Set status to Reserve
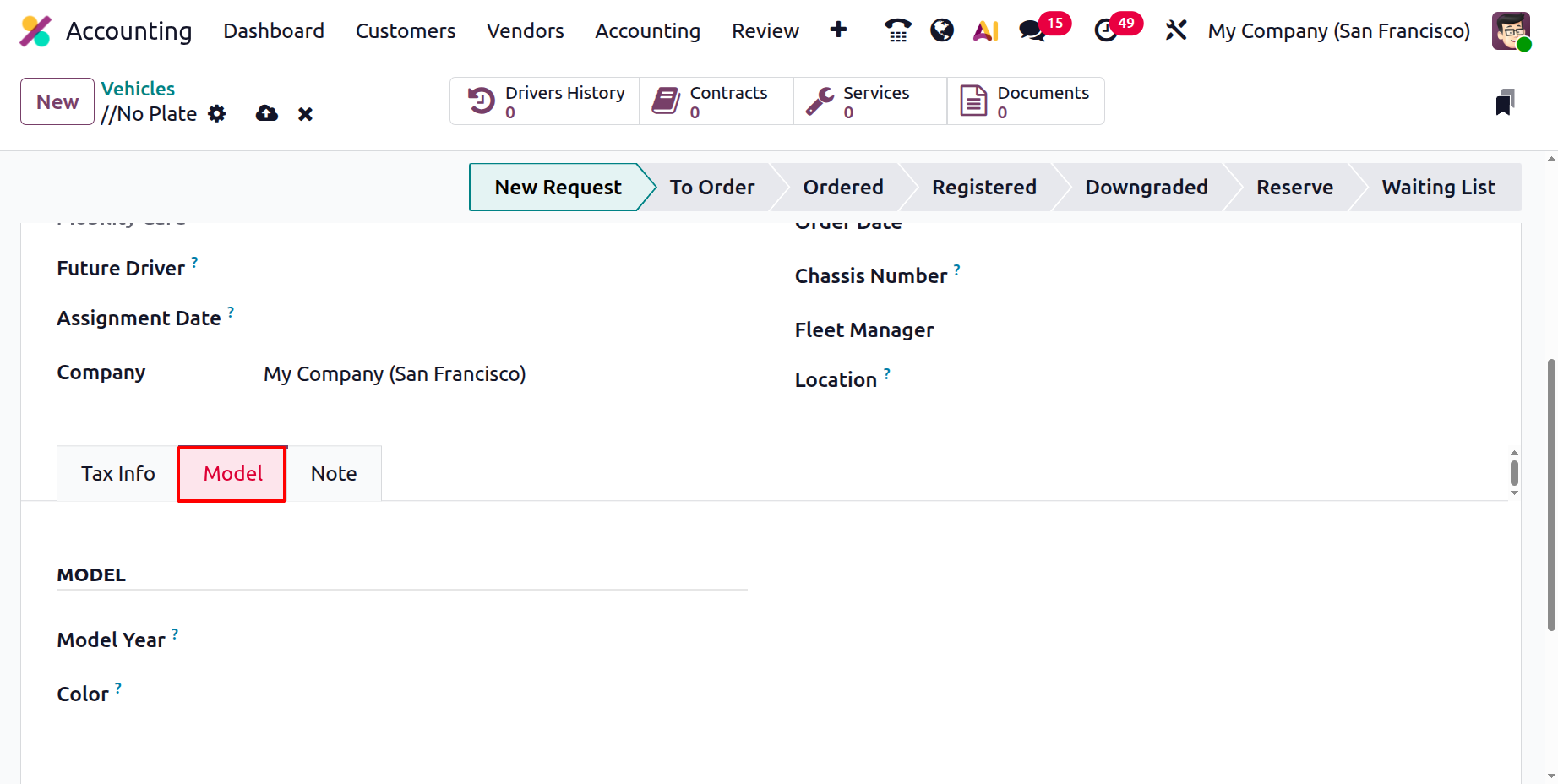Screen dimensions: 1558x784 coord(1294,188)
